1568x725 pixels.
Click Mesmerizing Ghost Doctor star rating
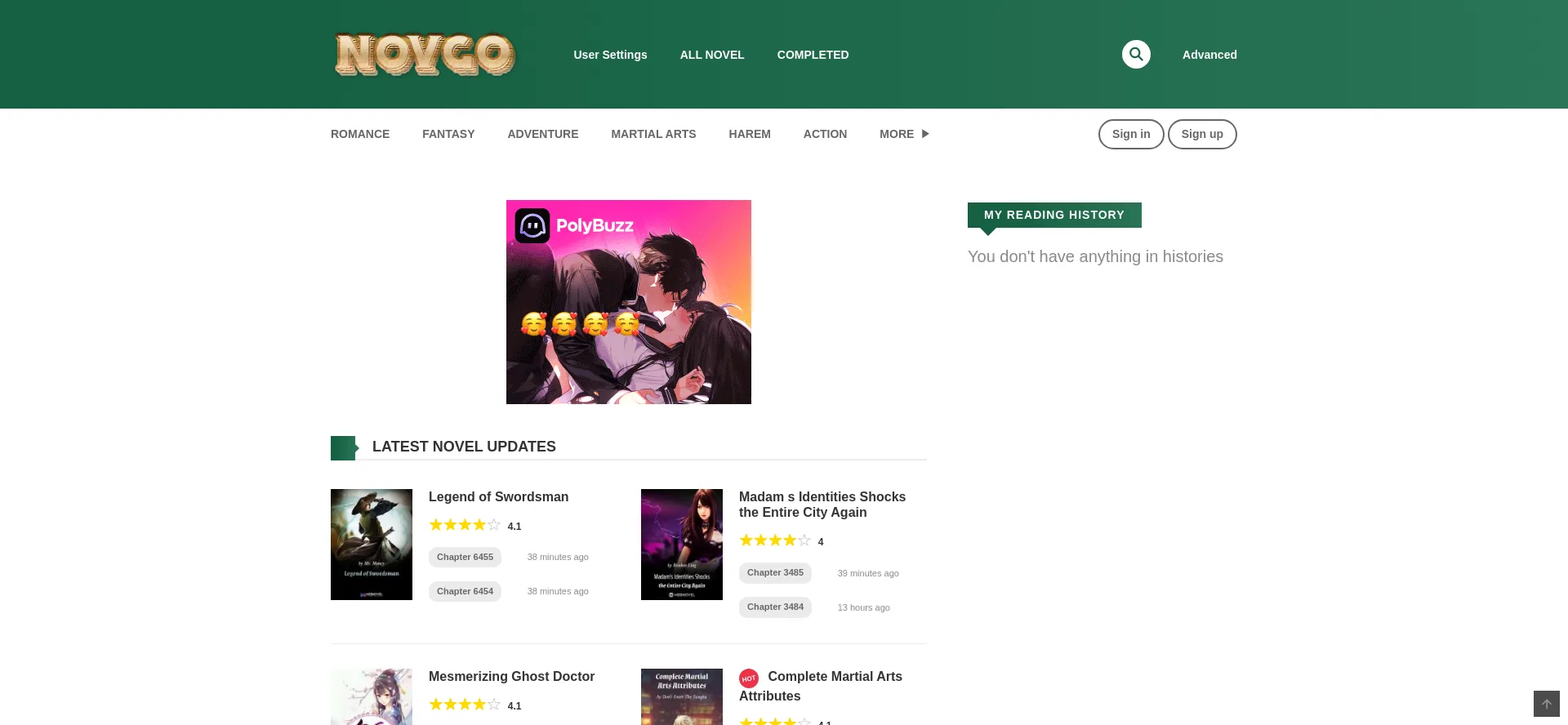pos(465,705)
